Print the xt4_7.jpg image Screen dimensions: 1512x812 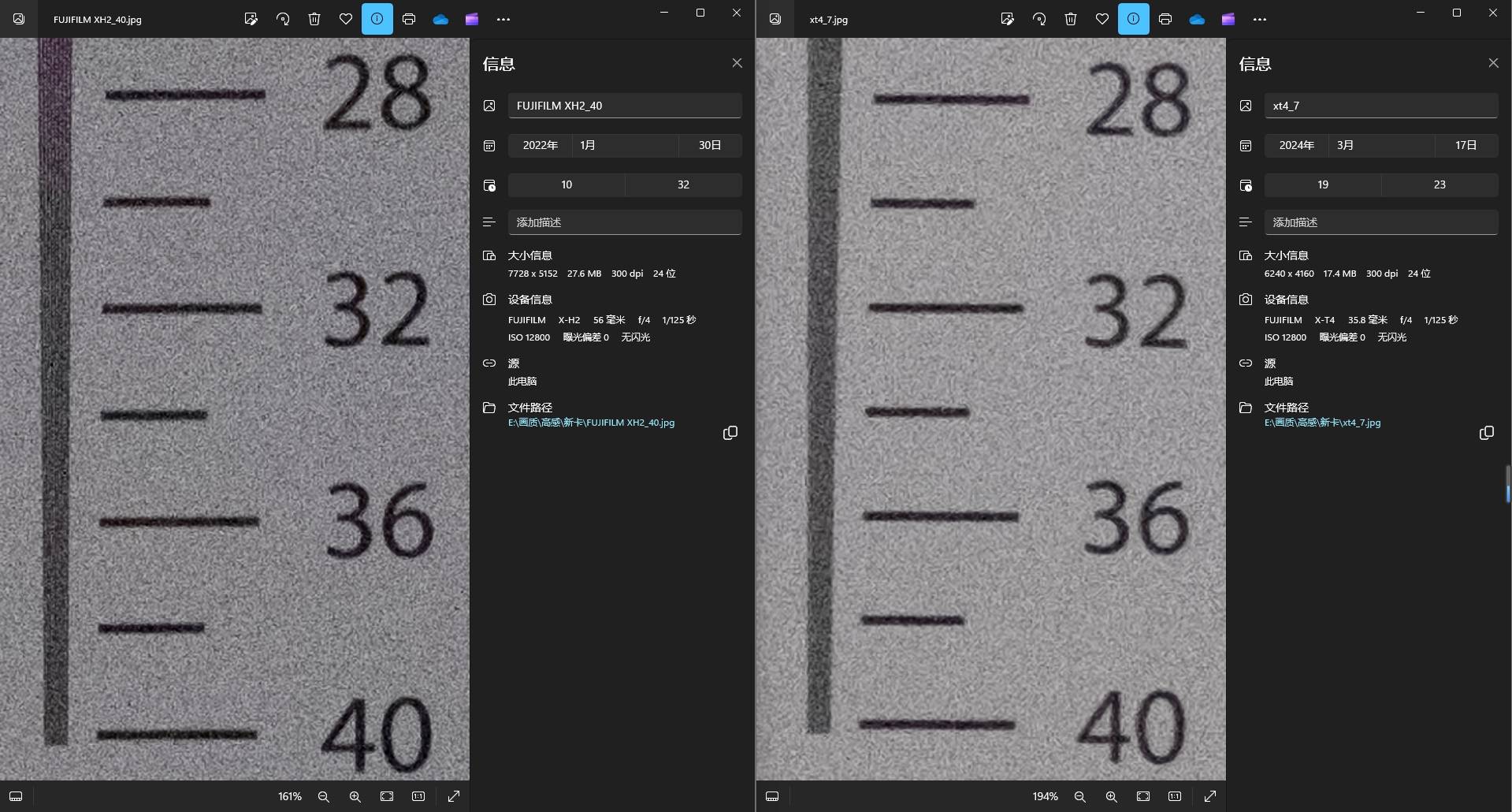pos(1165,19)
